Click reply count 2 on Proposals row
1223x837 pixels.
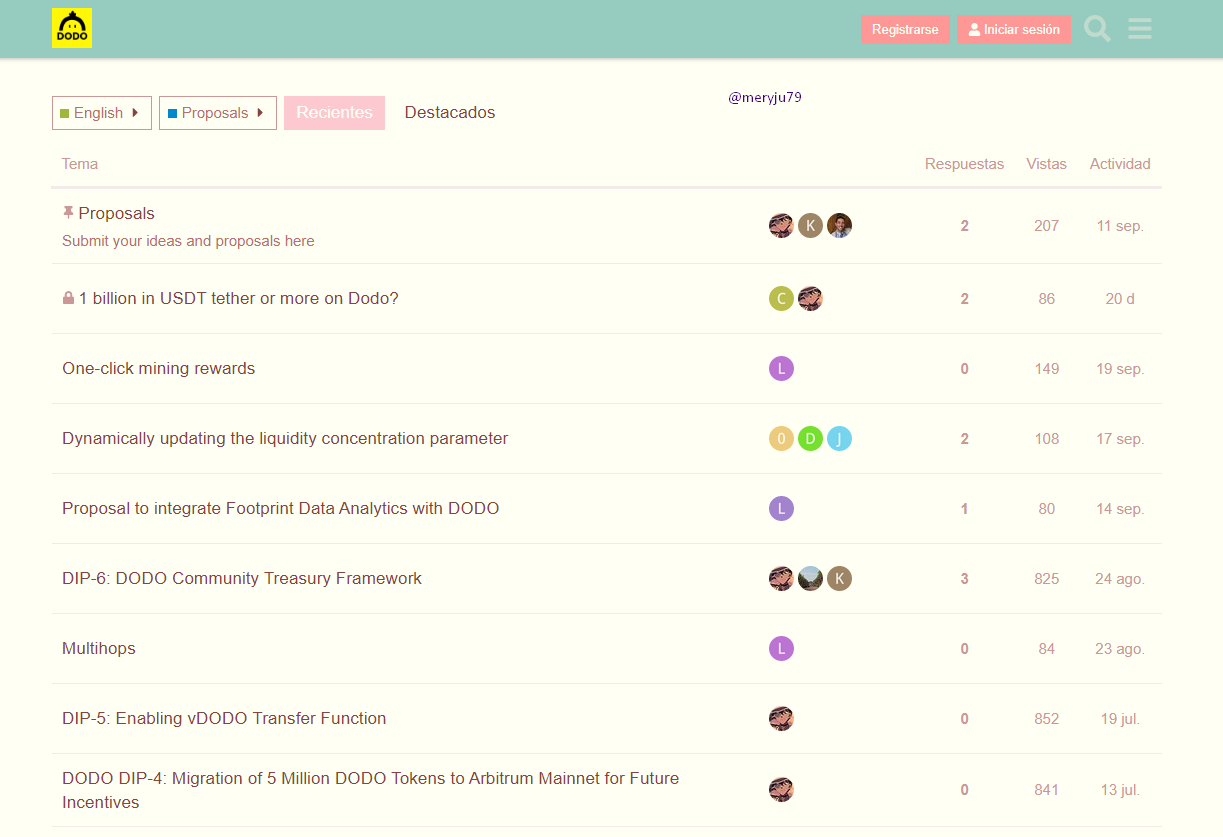point(965,226)
